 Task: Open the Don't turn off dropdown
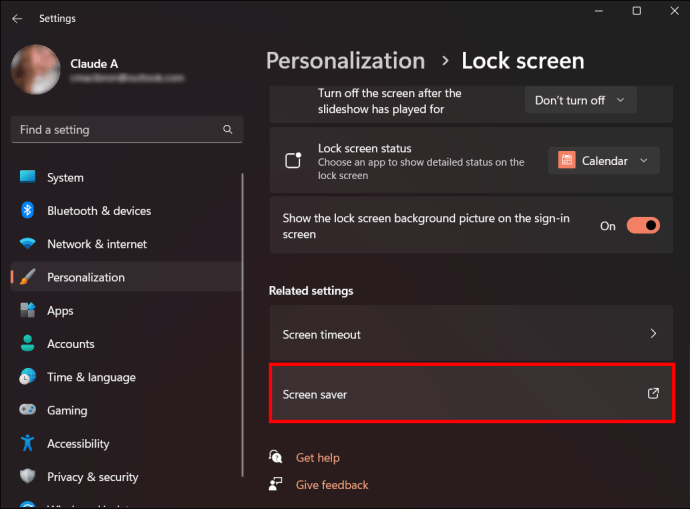[x=580, y=100]
